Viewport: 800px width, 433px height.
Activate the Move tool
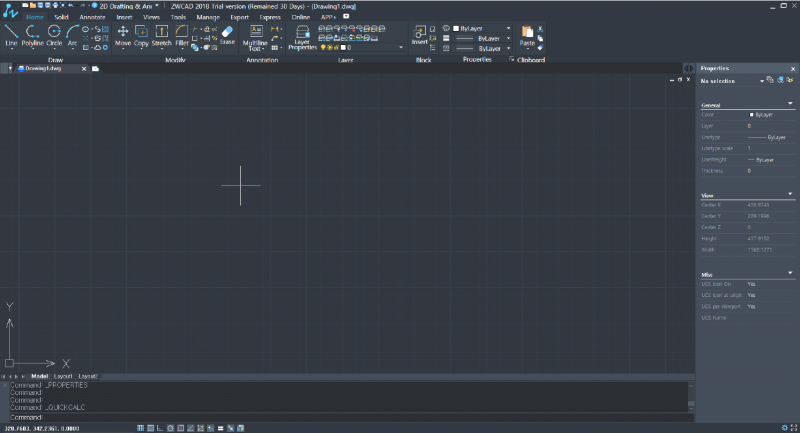coord(123,36)
